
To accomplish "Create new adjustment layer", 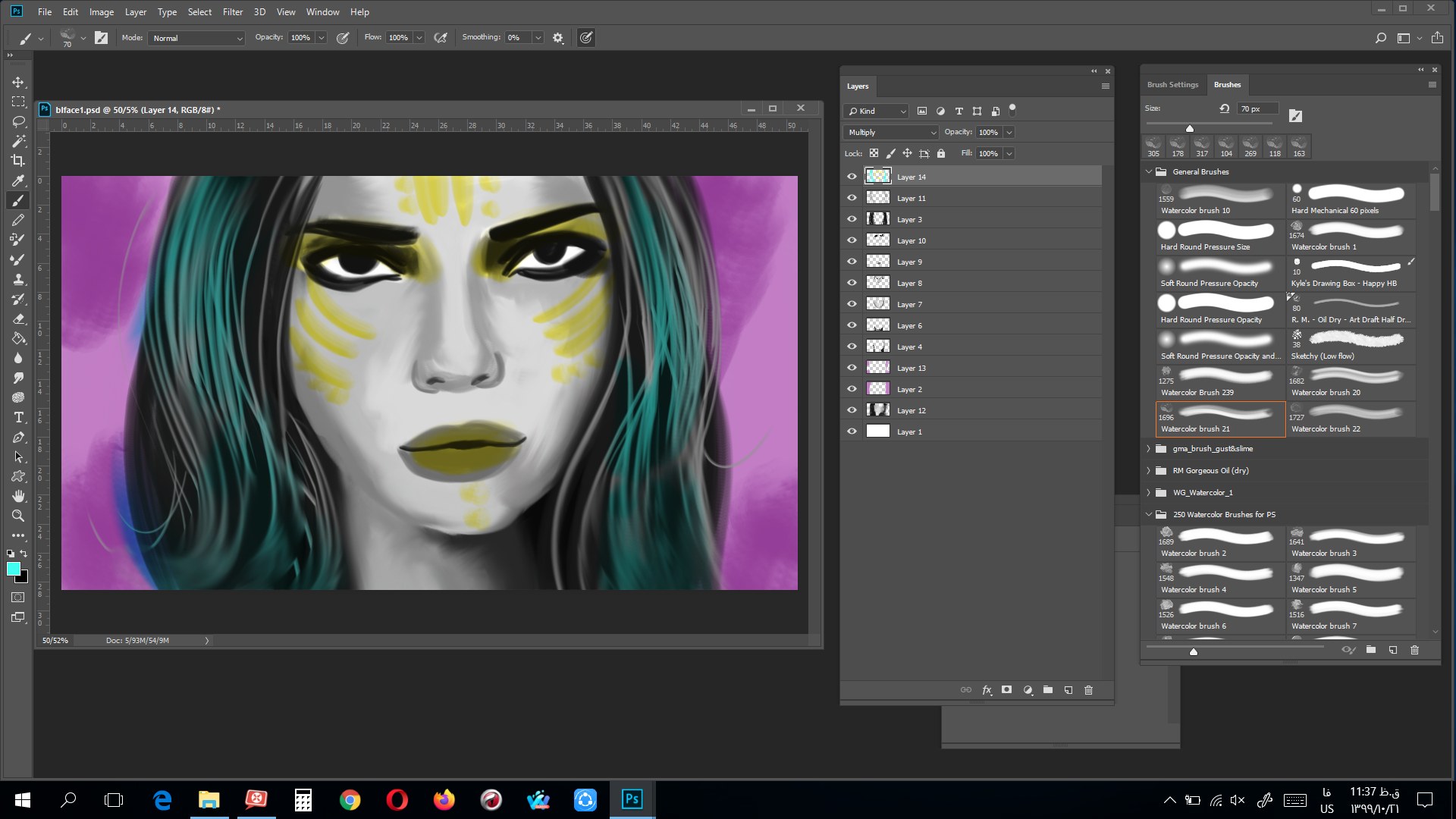I will pos(1028,690).
